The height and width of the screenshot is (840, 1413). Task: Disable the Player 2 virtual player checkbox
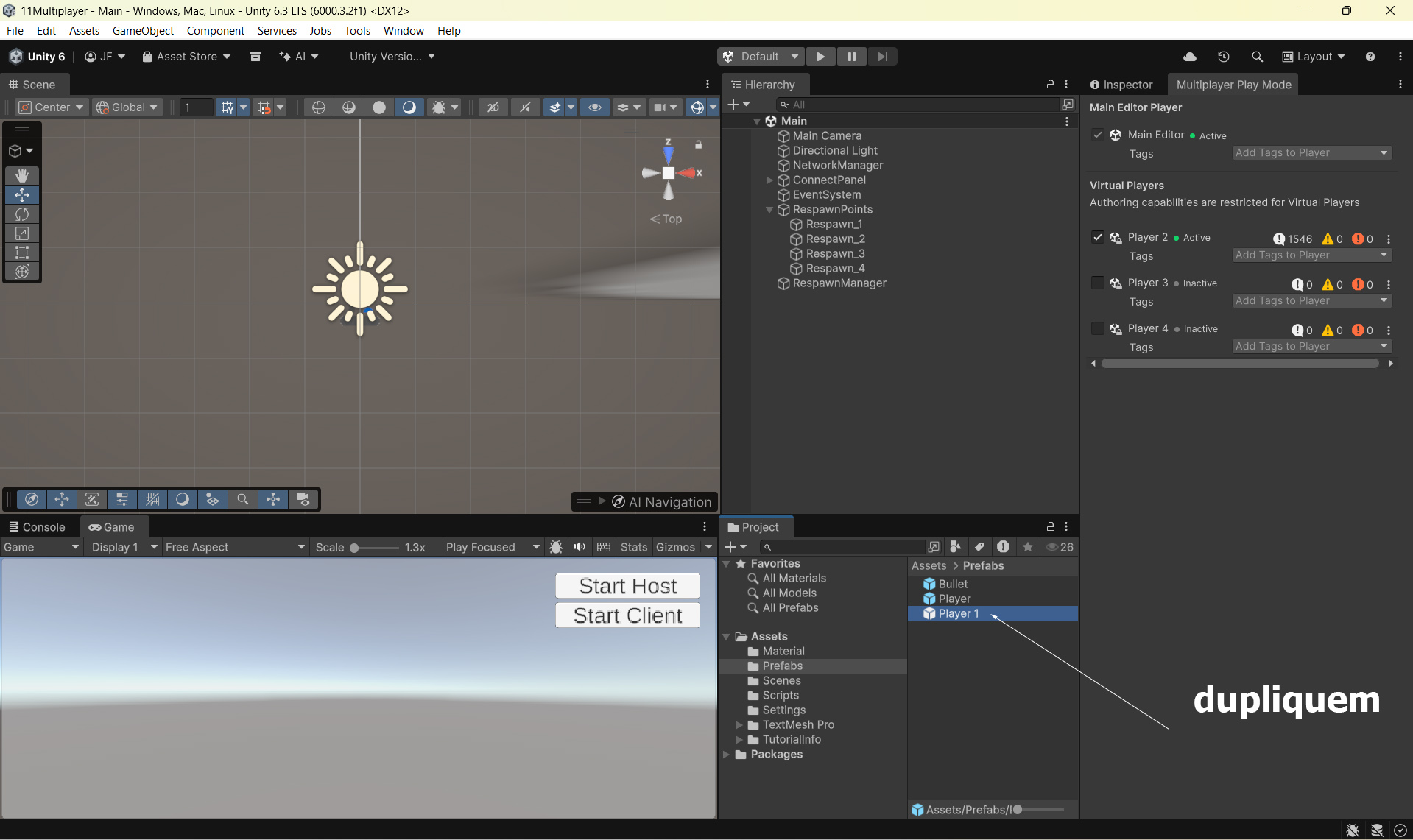1097,237
